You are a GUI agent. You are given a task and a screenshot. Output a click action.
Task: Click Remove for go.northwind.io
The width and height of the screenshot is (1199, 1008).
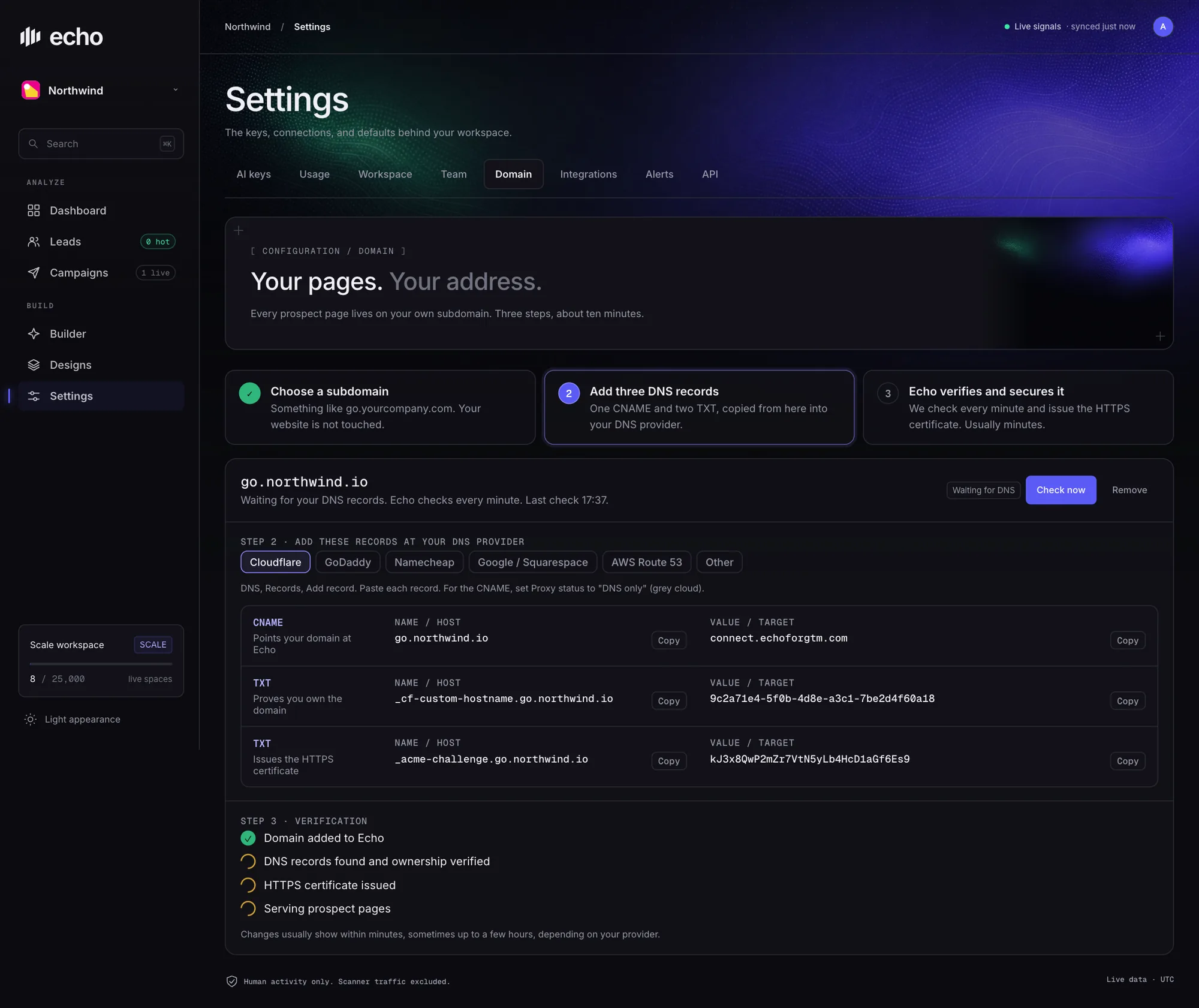click(1129, 490)
